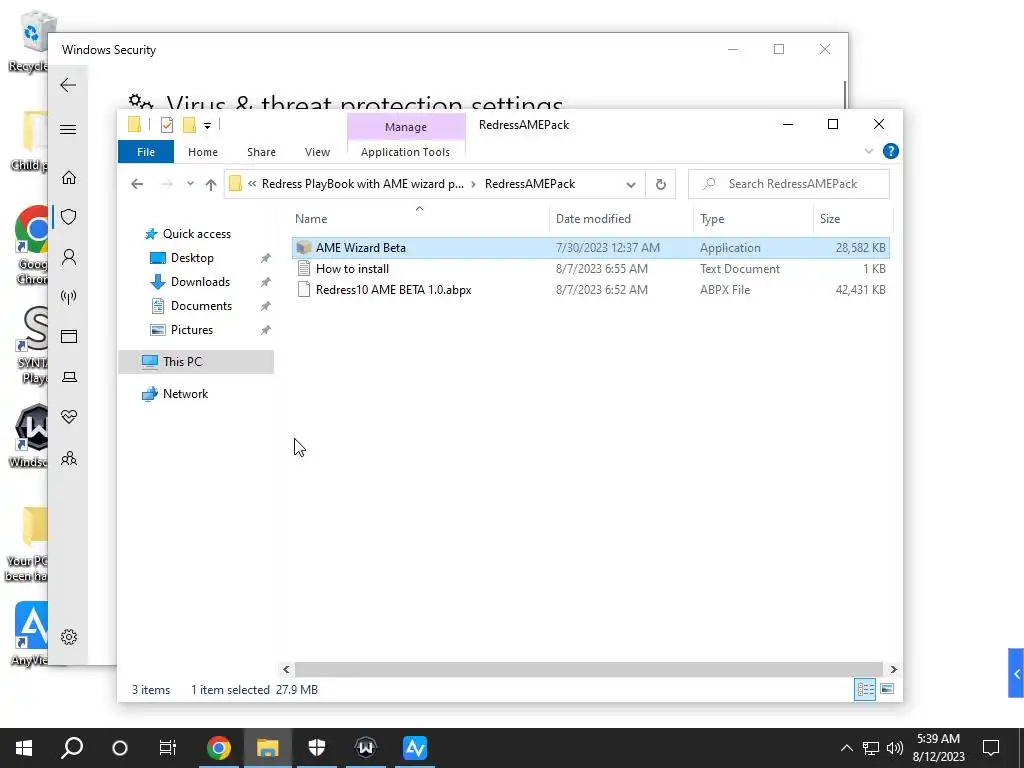Expand previous path breadcrumb chevrons

251,184
